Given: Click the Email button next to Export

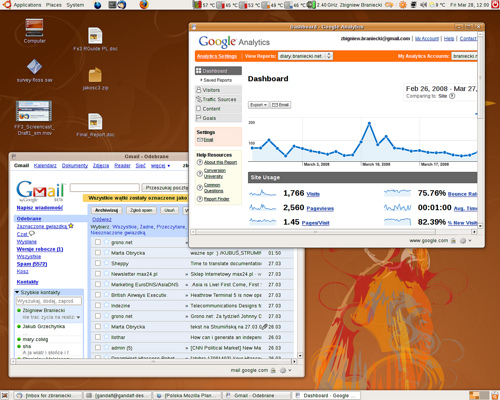Looking at the screenshot, I should [280, 105].
